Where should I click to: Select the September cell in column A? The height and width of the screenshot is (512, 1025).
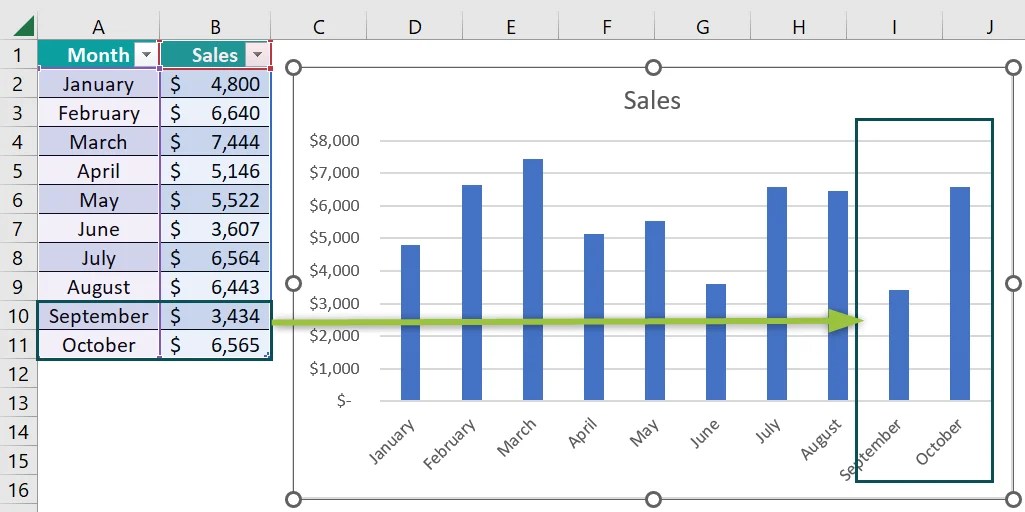click(99, 316)
